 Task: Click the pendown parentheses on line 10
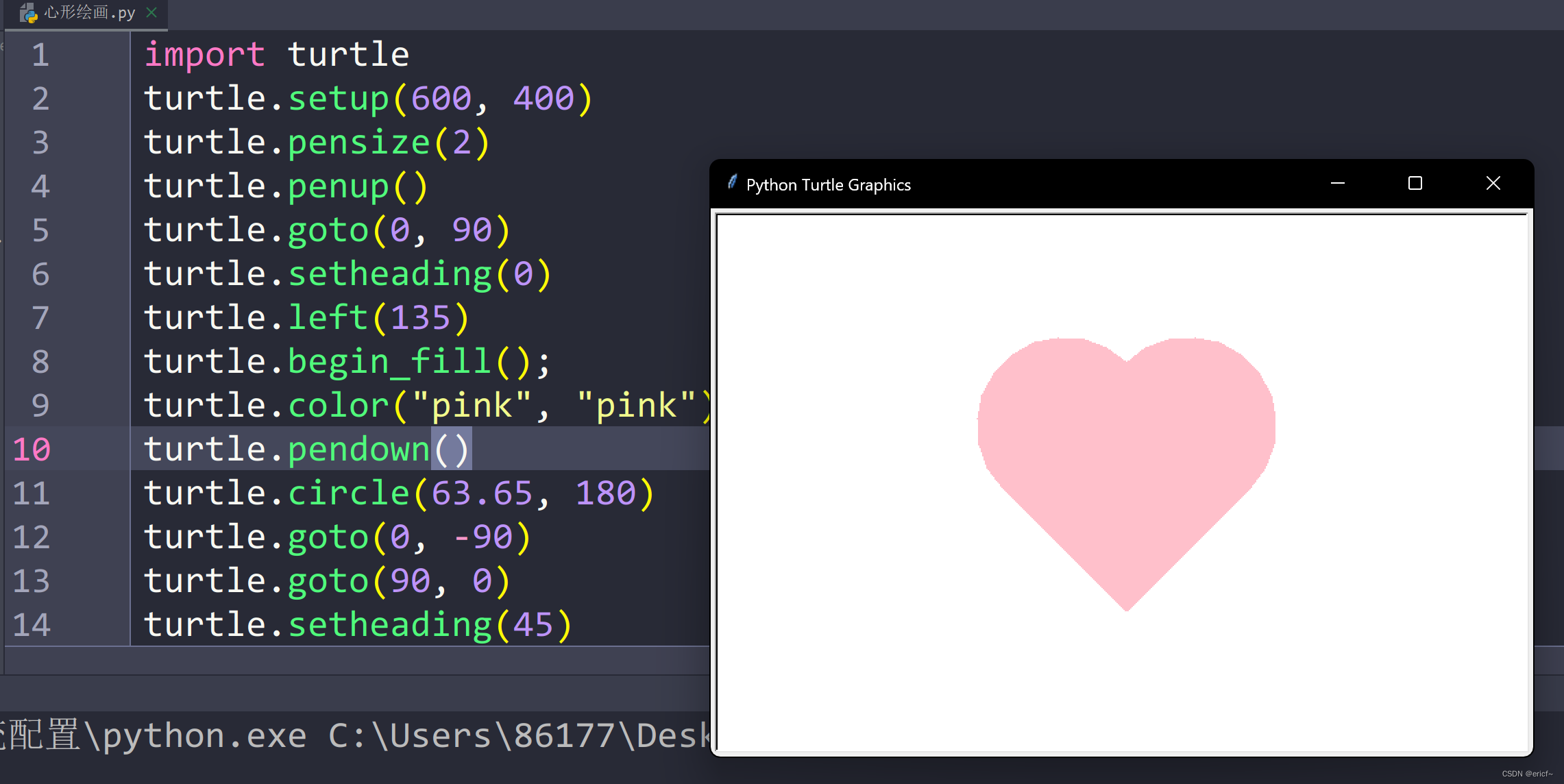point(451,450)
